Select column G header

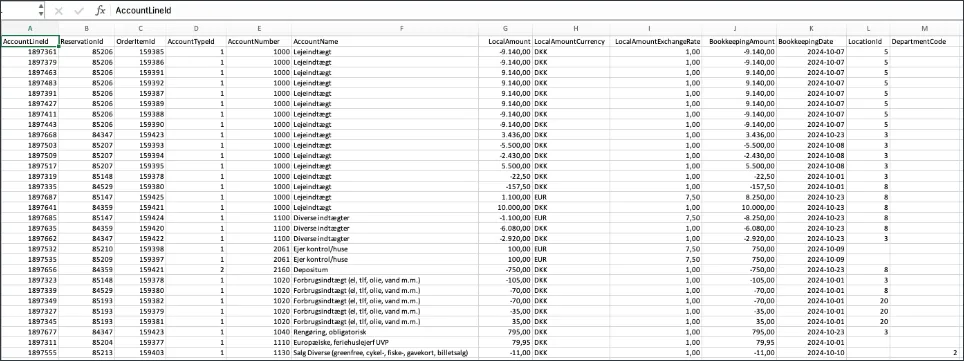(505, 28)
